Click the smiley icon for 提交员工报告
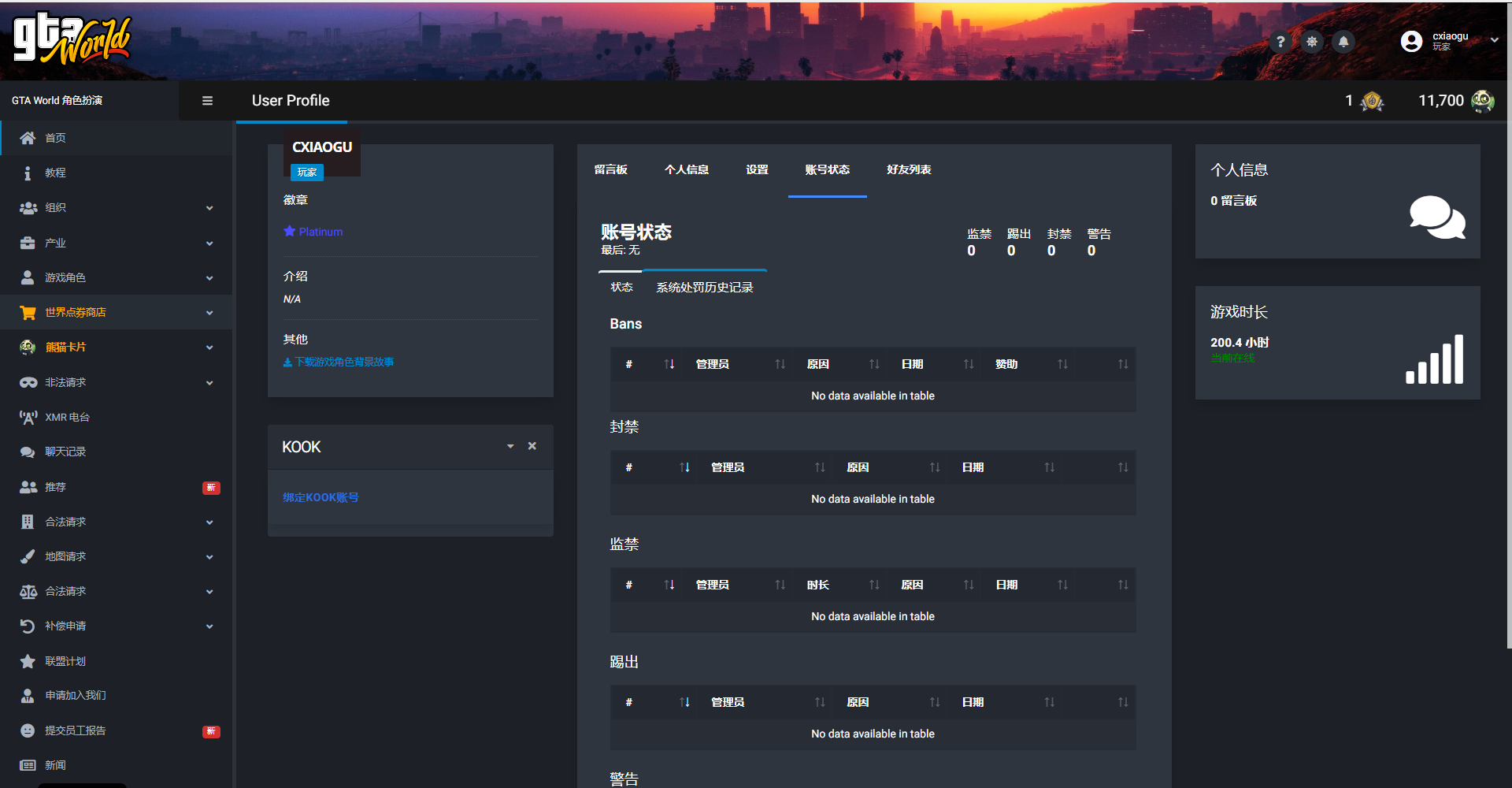This screenshot has height=788, width=1512. click(x=28, y=730)
